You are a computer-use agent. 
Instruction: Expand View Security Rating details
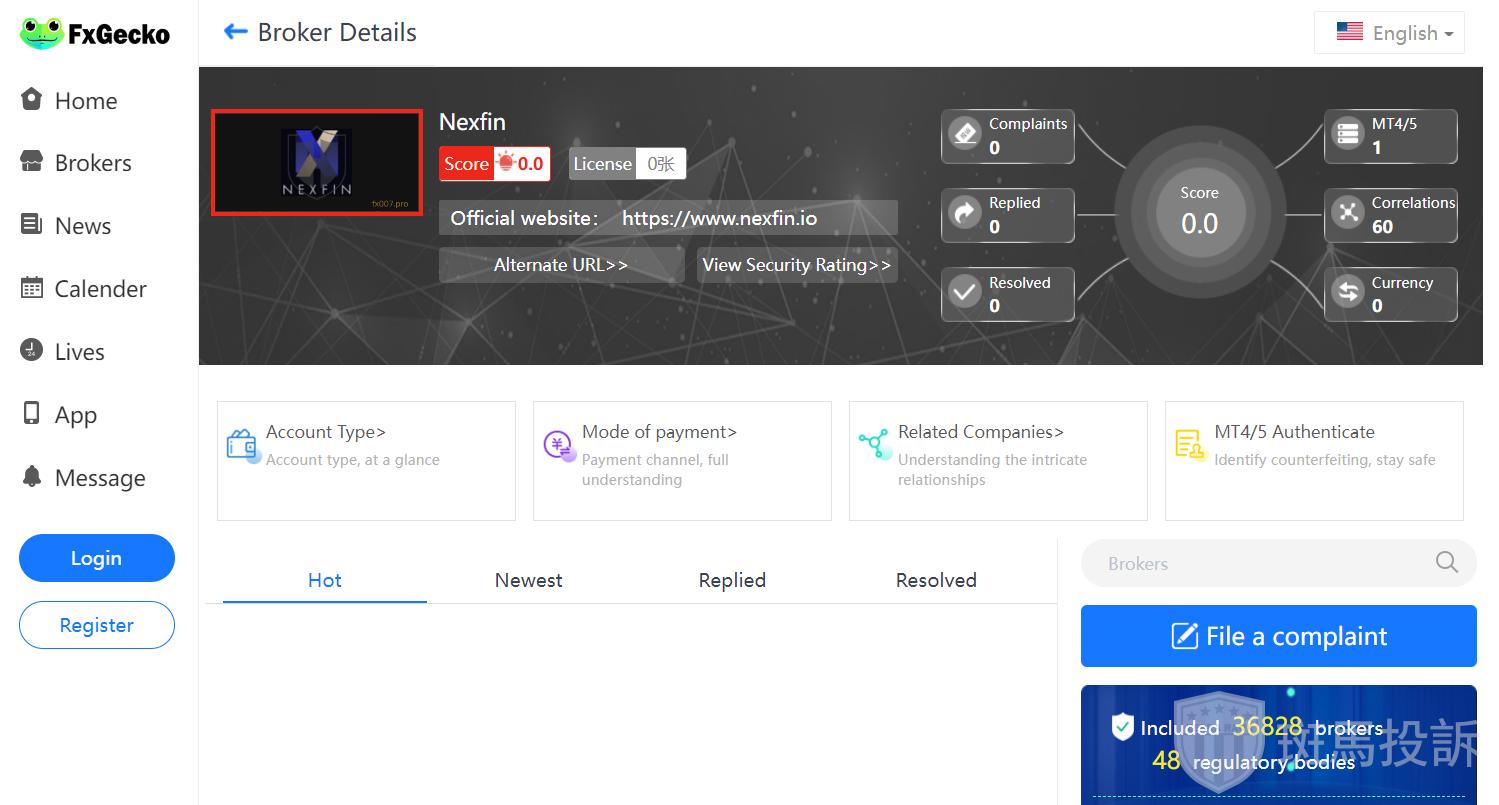tap(796, 265)
